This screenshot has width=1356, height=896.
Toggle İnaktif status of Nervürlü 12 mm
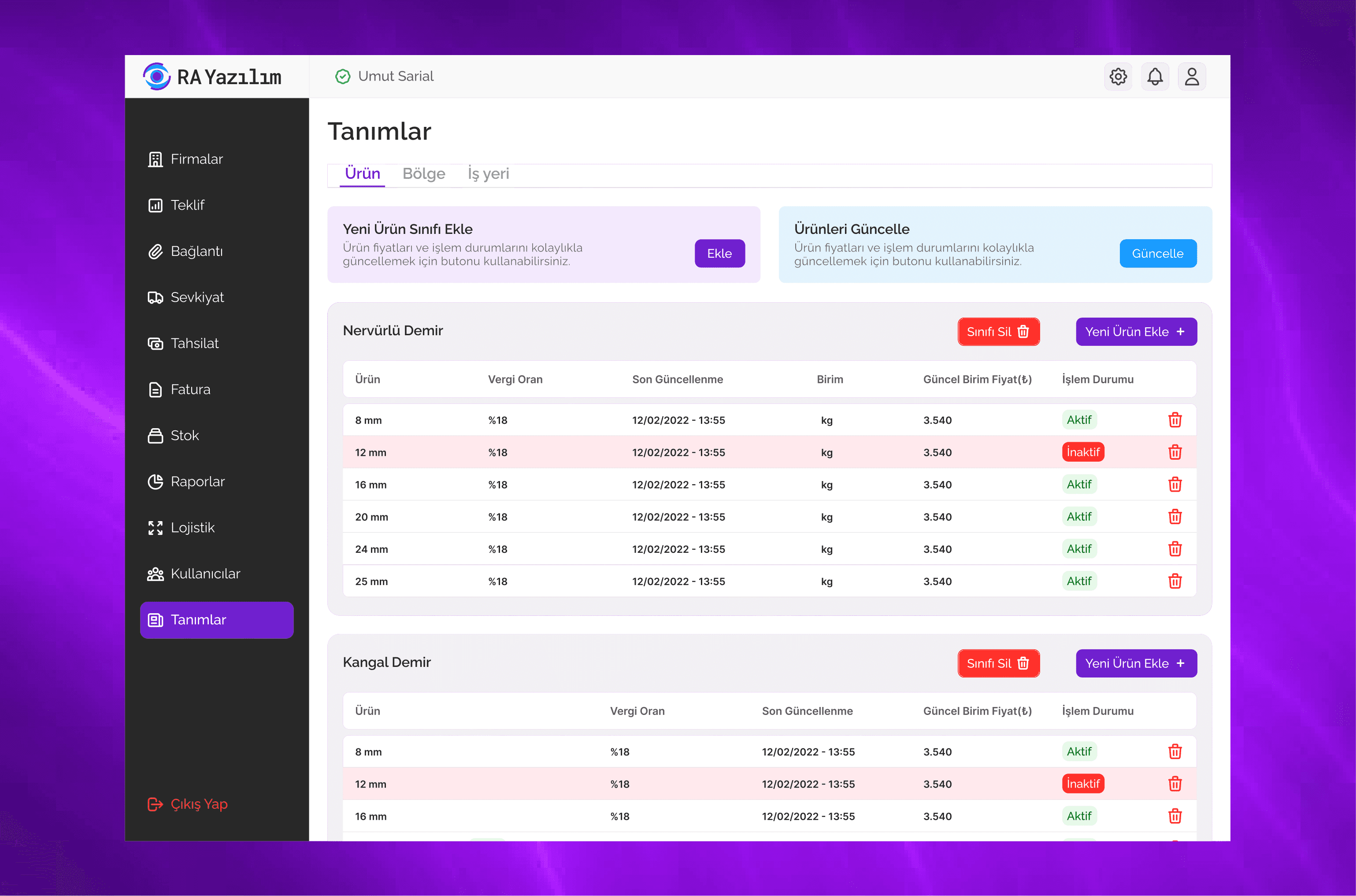click(1082, 452)
